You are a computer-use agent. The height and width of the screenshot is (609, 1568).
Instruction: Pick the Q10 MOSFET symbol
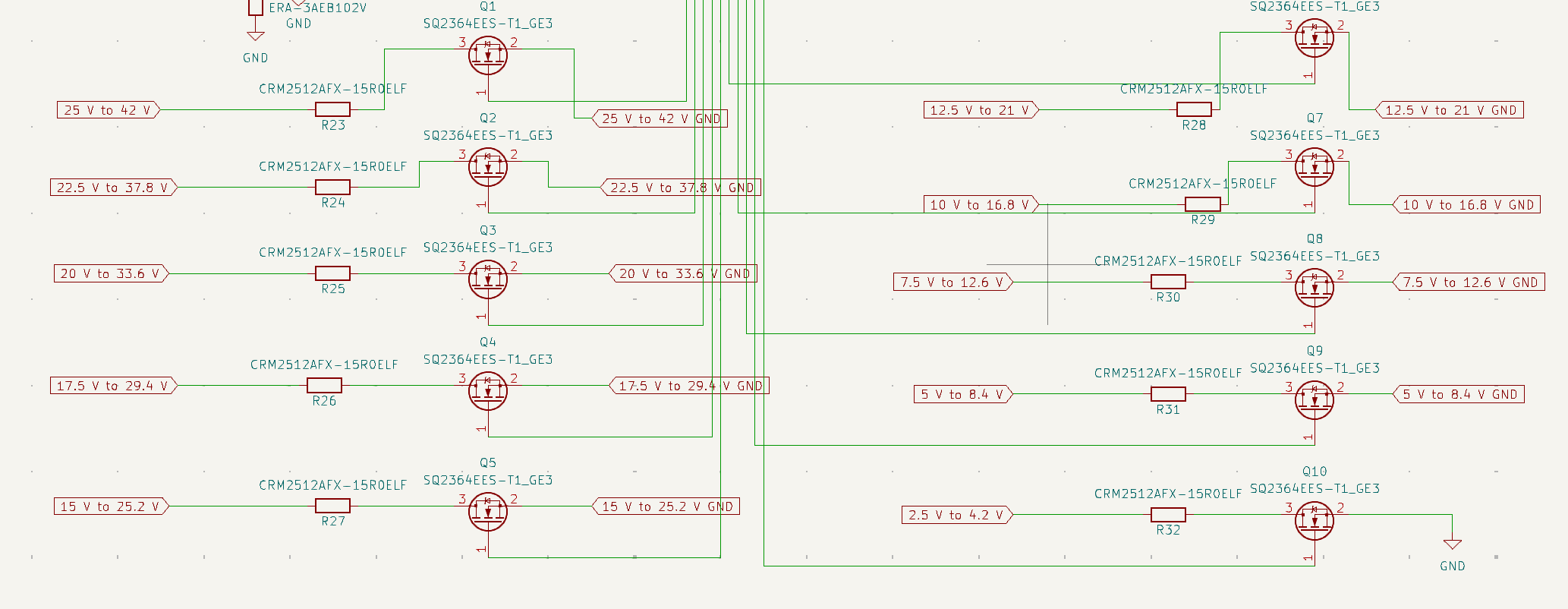[1314, 521]
